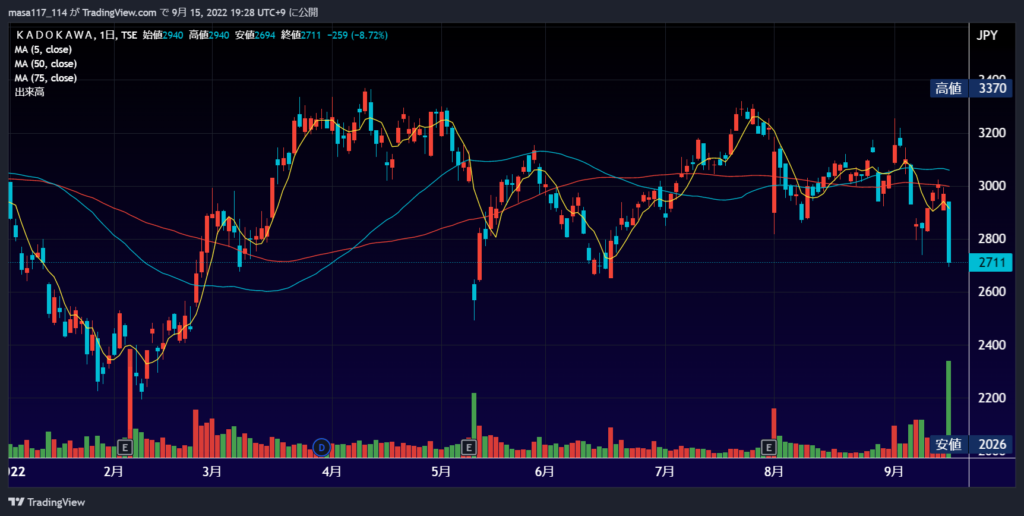Click the JPY currency label

coord(987,36)
